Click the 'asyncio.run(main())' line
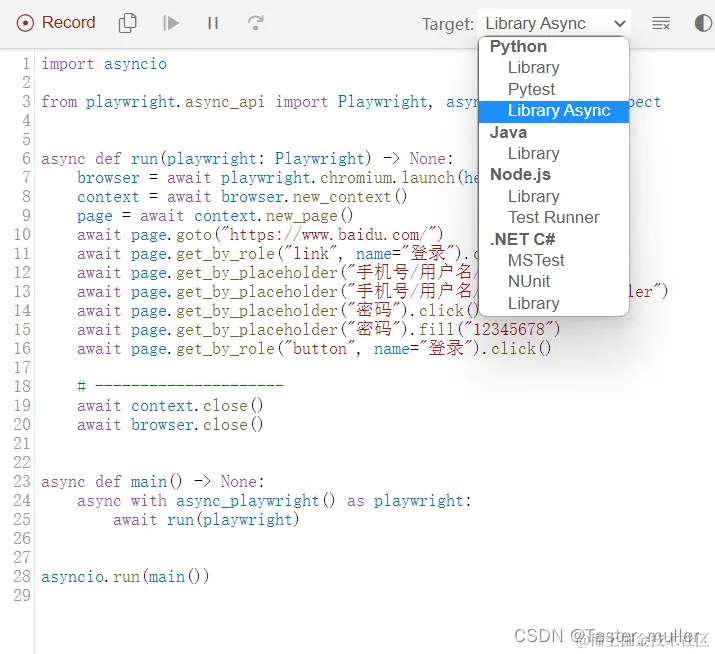This screenshot has height=654, width=715. click(125, 577)
